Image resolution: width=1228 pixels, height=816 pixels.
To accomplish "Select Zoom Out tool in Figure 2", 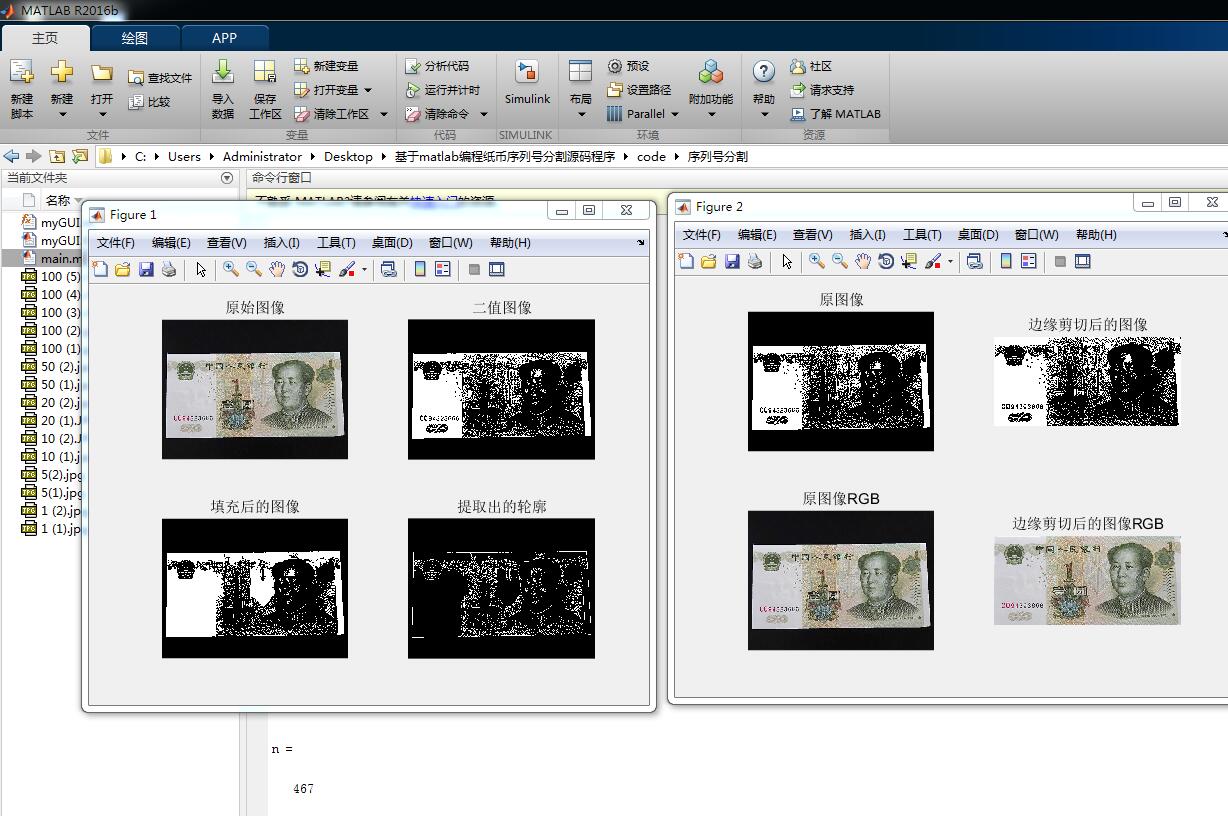I will point(840,261).
